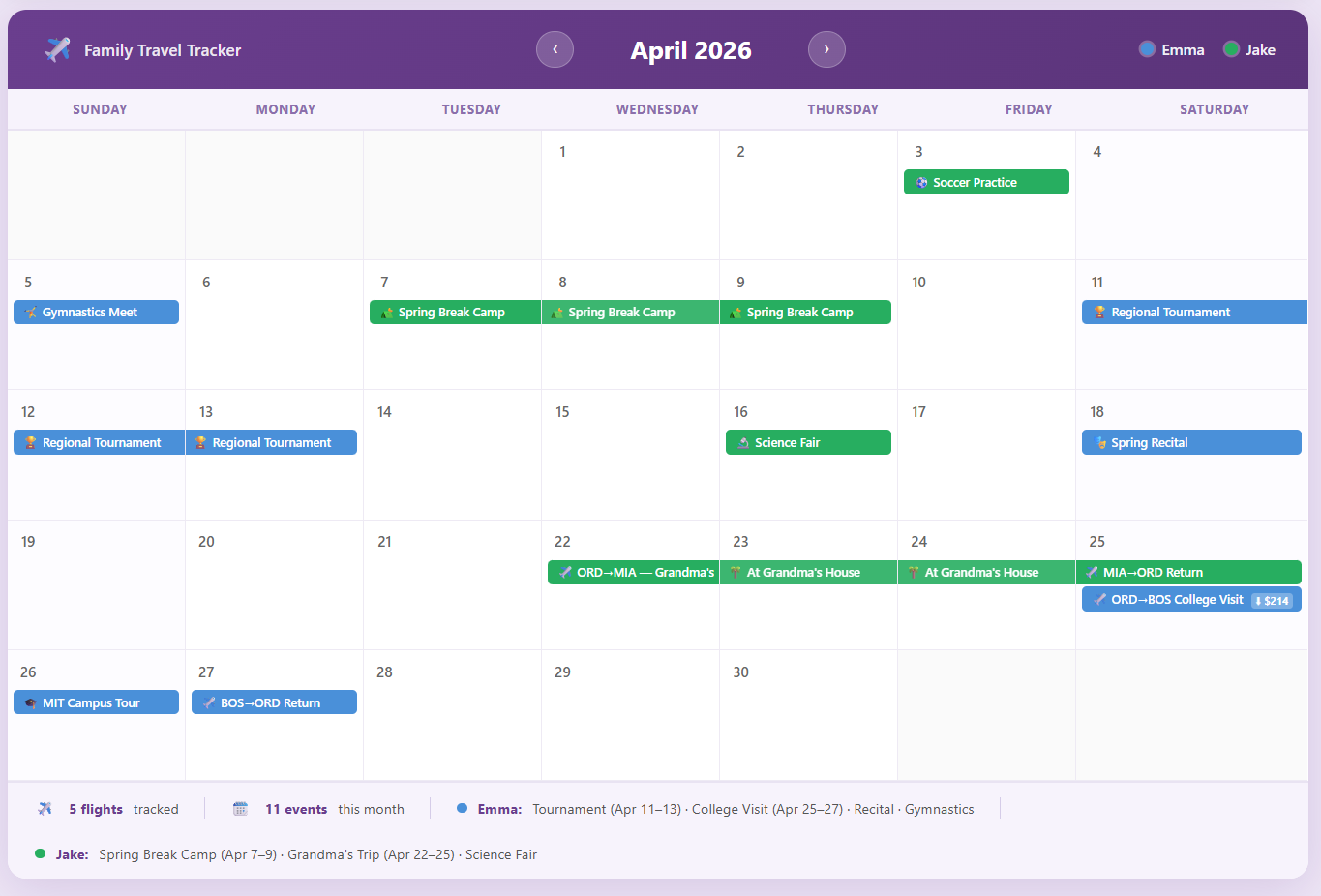
Task: Click the calendar icon next to 11 events
Action: point(240,808)
